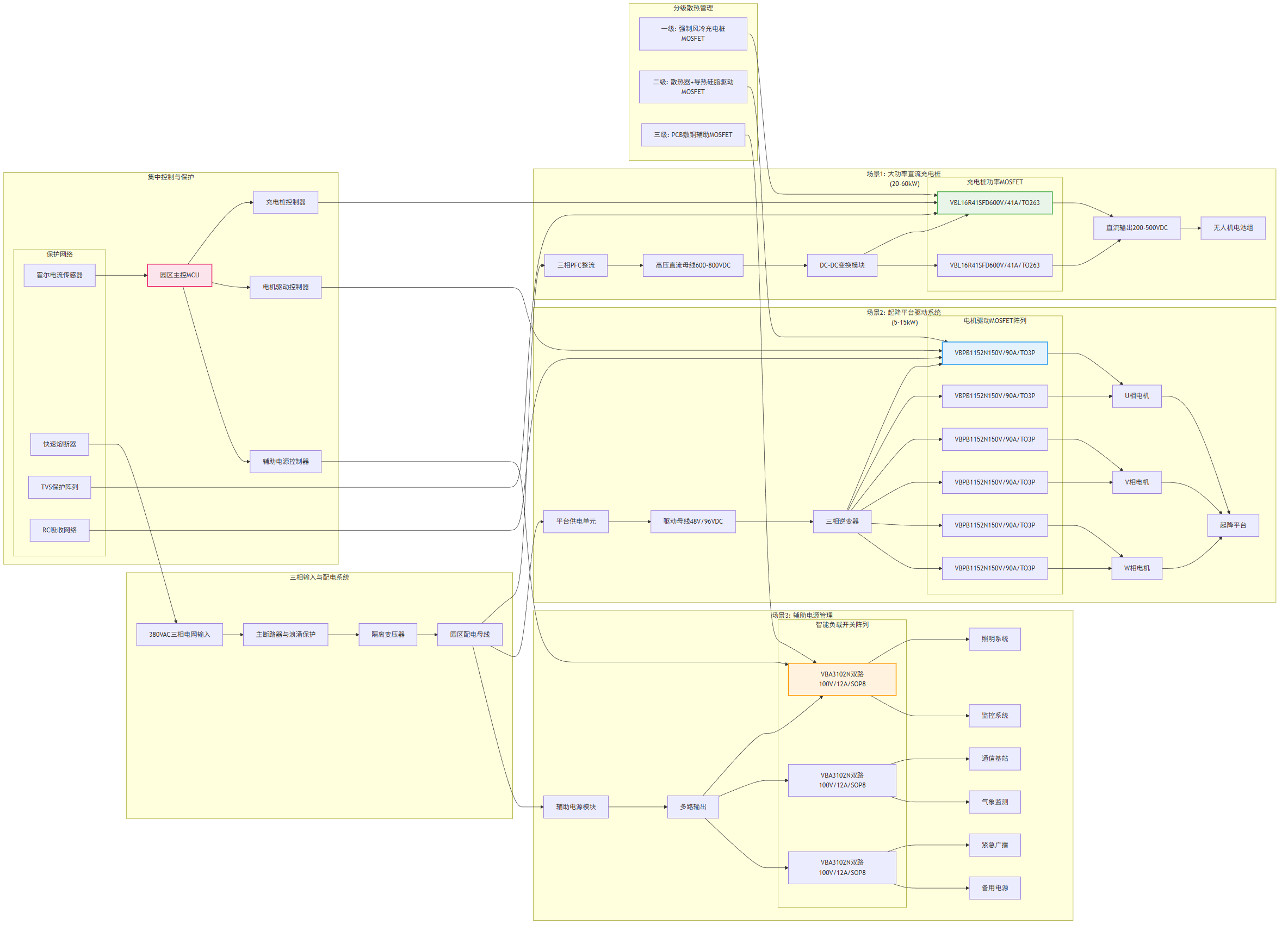Click the 三相PFC整流 node
Screen dimensions: 1288x931
click(x=576, y=266)
